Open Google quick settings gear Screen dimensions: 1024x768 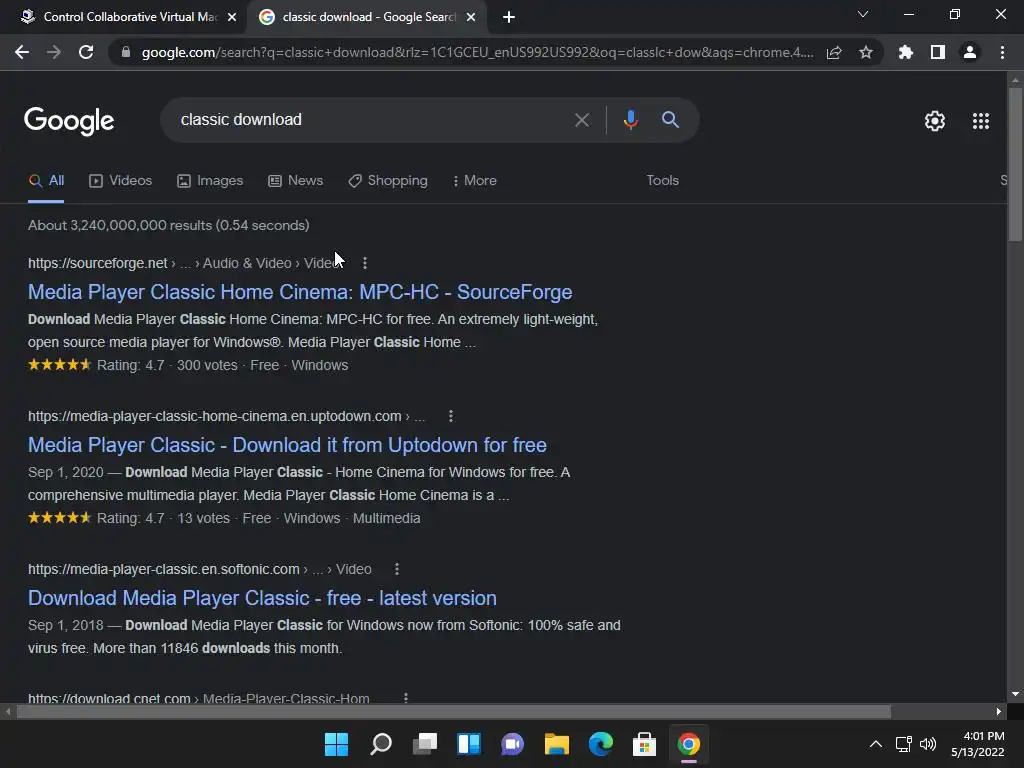pos(935,121)
